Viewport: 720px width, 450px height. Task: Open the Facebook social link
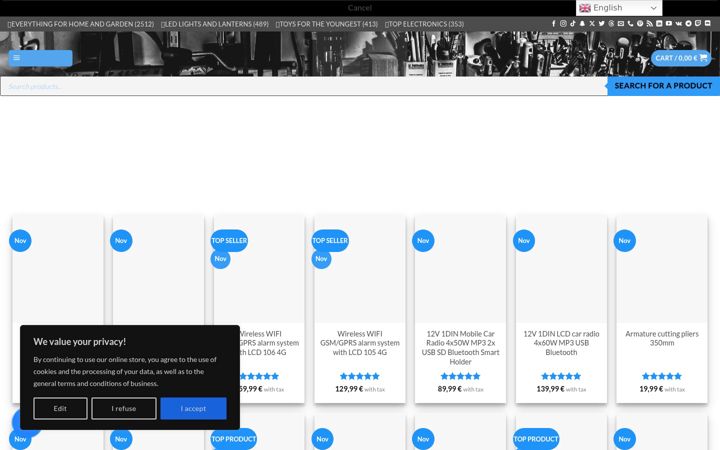coord(553,23)
